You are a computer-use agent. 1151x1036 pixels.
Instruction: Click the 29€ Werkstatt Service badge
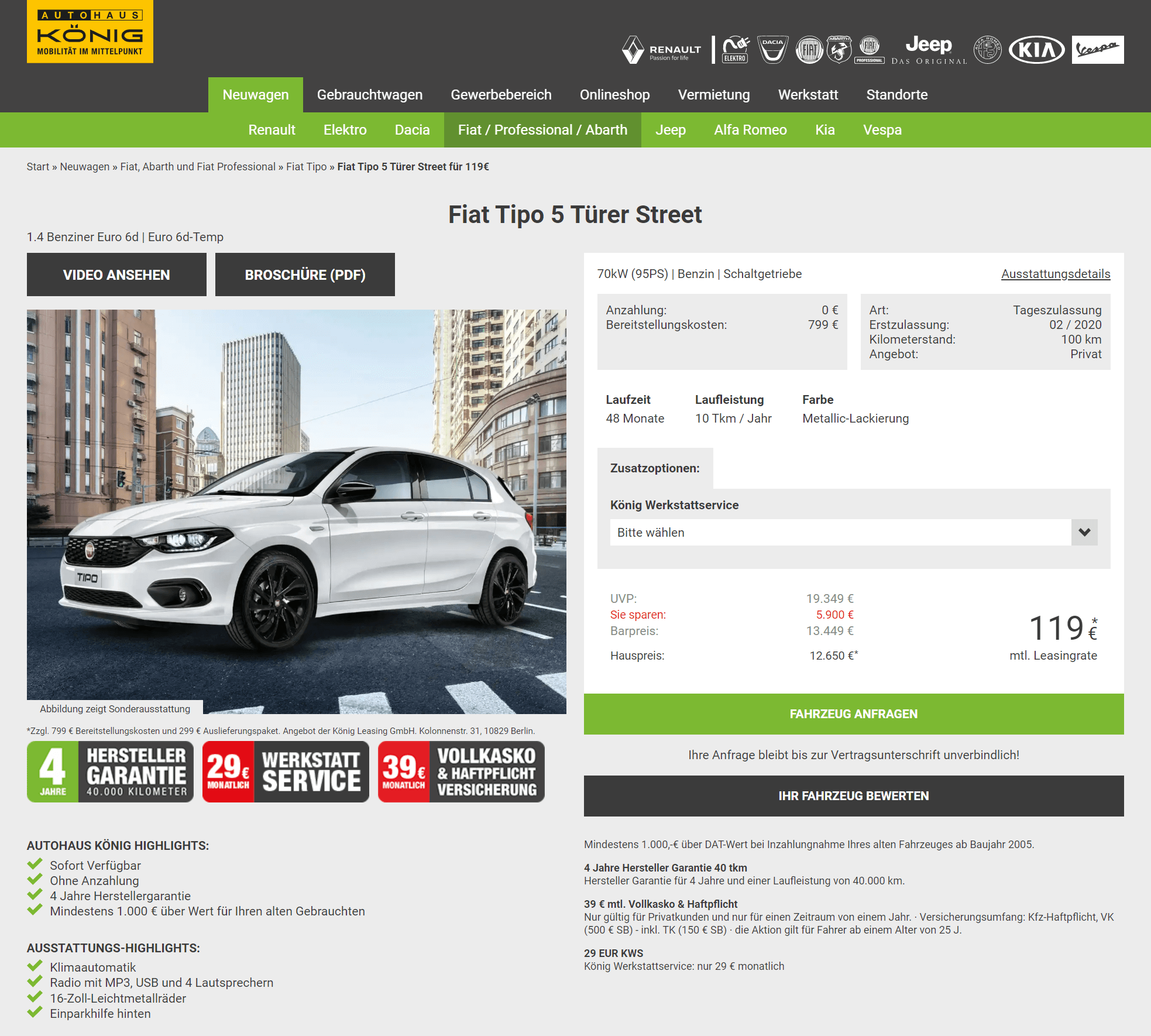[286, 772]
